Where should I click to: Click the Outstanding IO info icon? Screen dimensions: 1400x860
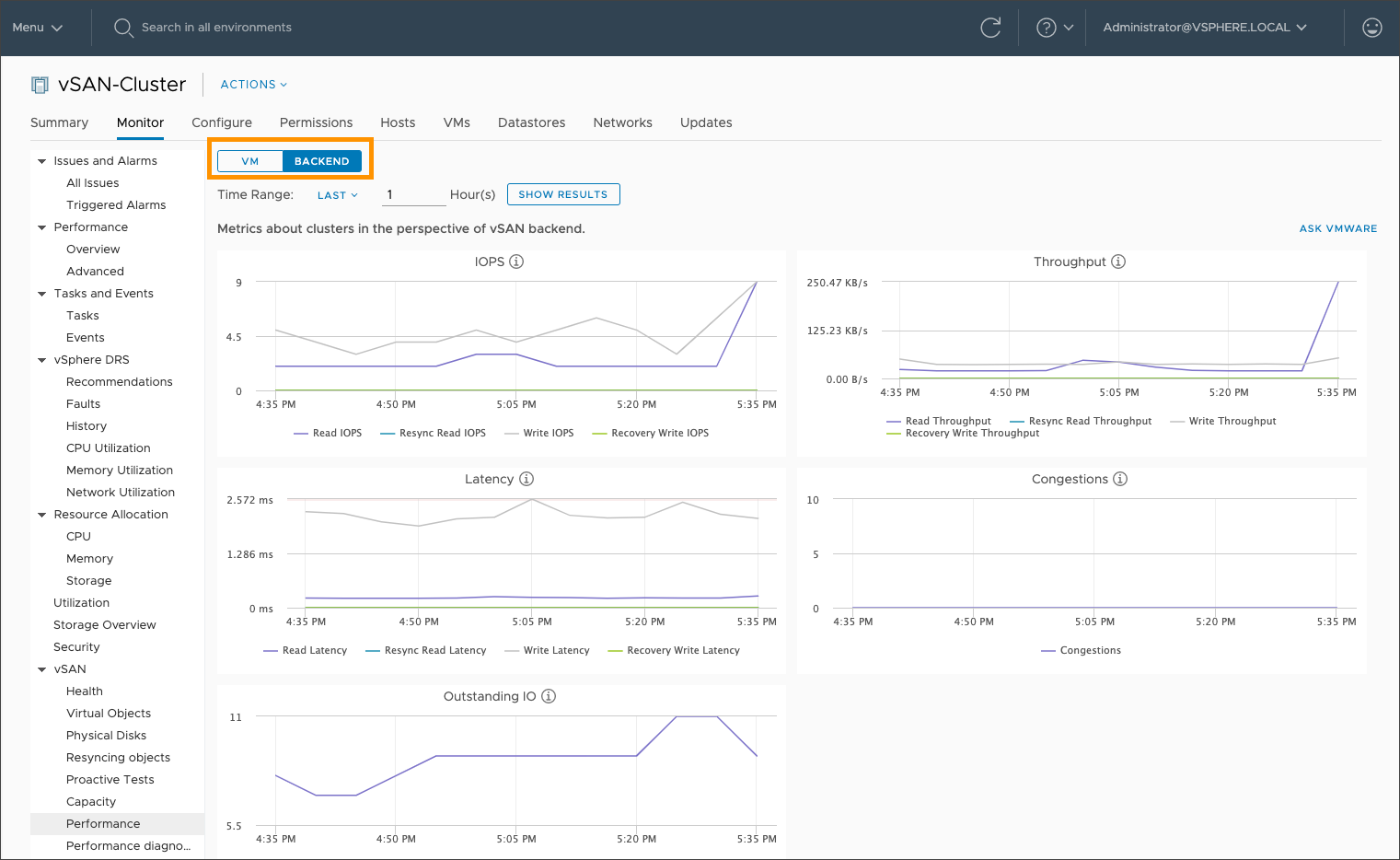(548, 696)
